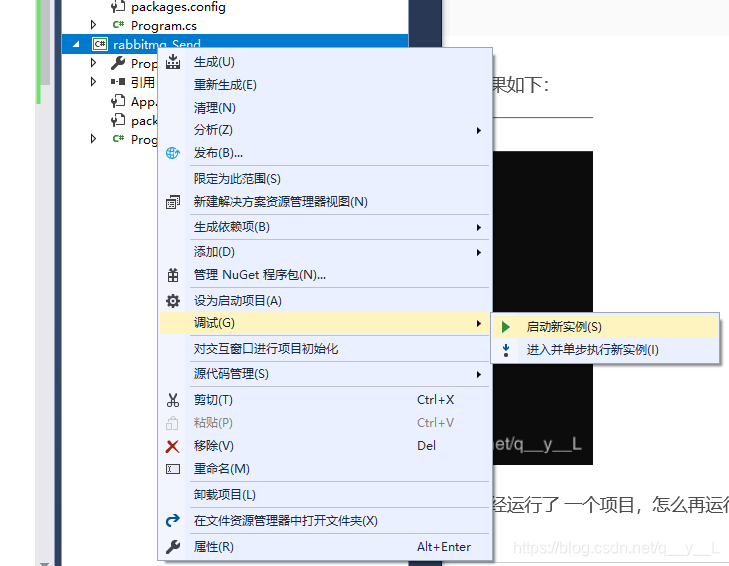Click the Alt+Enter shortcut text
This screenshot has width=729, height=566.
coord(444,546)
